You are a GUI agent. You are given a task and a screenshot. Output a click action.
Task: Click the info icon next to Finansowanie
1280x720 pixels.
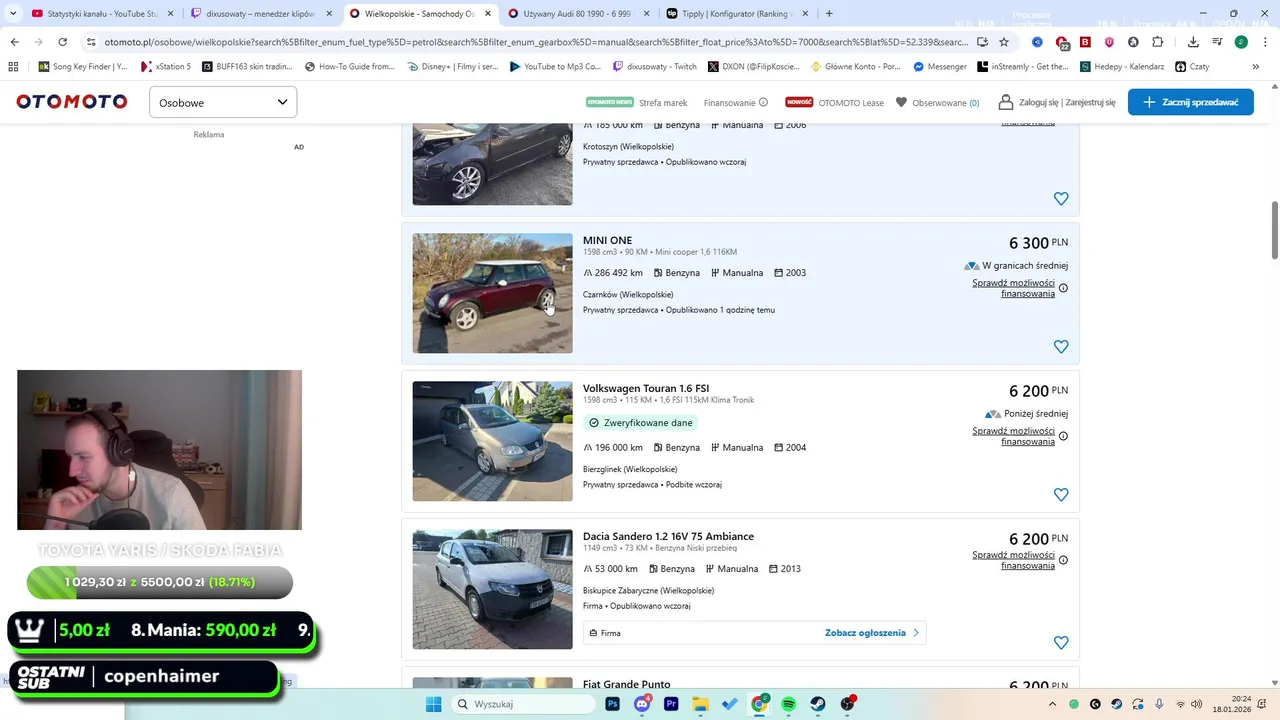763,102
